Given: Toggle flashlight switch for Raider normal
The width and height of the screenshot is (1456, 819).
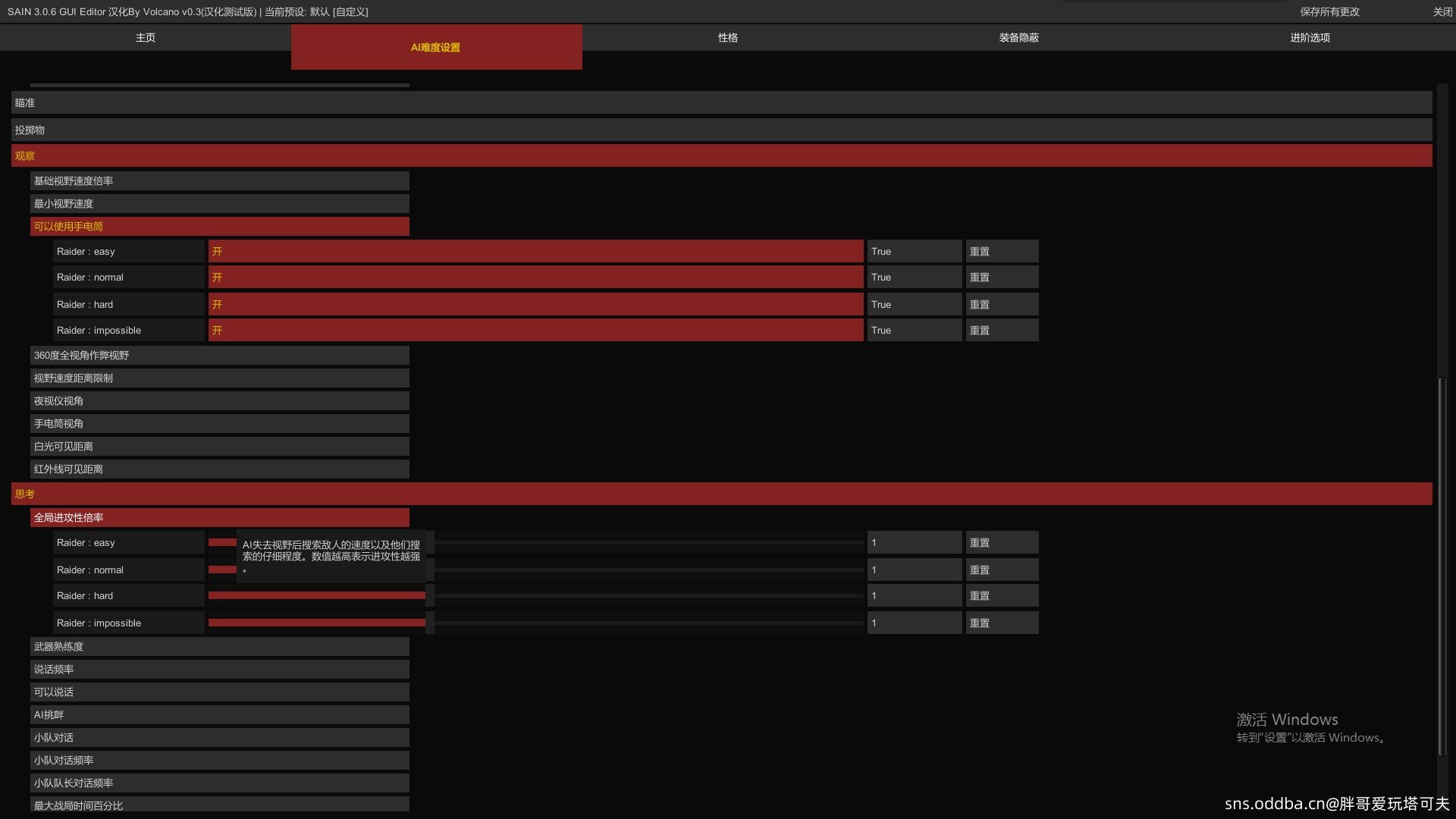Looking at the screenshot, I should pyautogui.click(x=535, y=278).
